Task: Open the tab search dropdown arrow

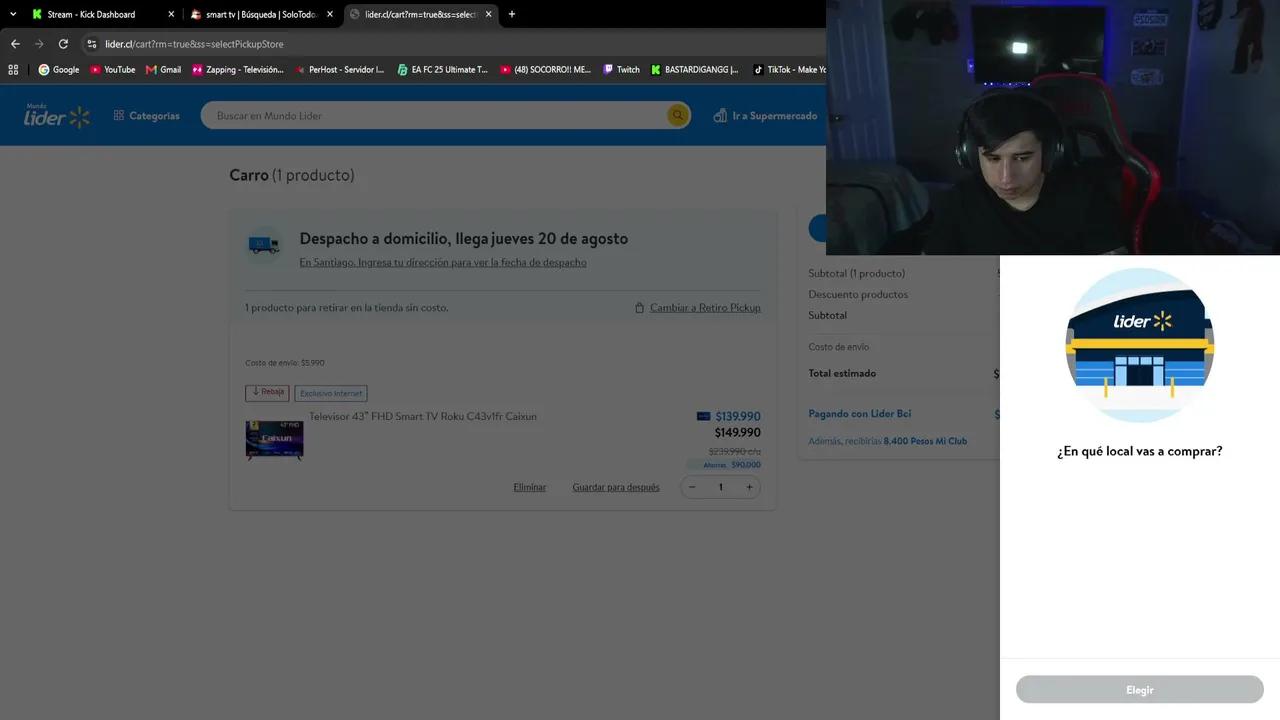Action: (13, 14)
